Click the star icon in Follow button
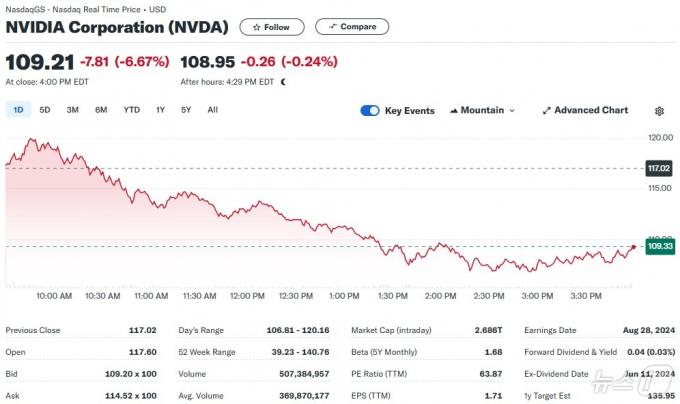Image resolution: width=680 pixels, height=404 pixels. coord(256,27)
